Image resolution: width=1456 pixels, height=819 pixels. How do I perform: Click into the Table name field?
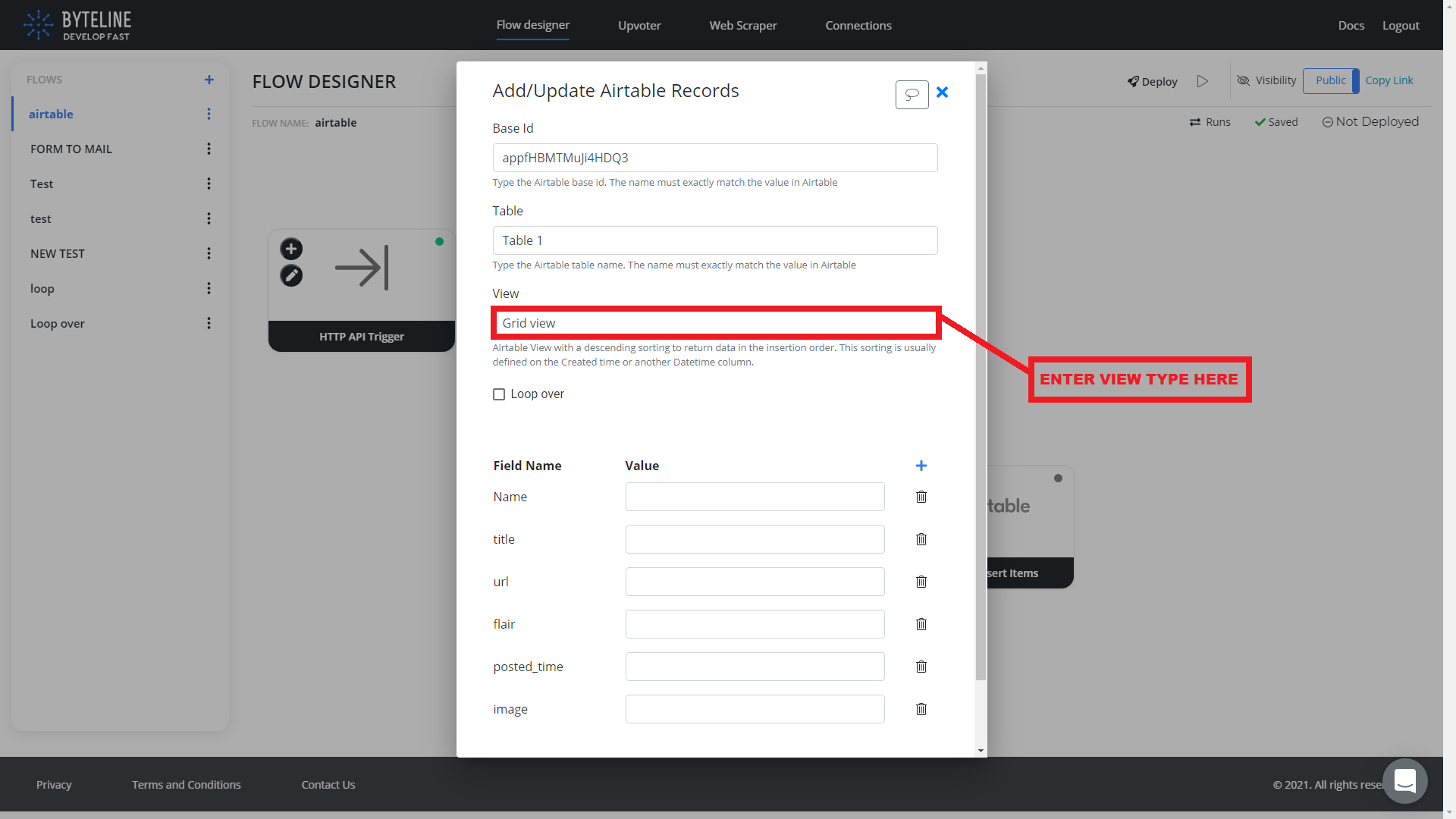715,240
